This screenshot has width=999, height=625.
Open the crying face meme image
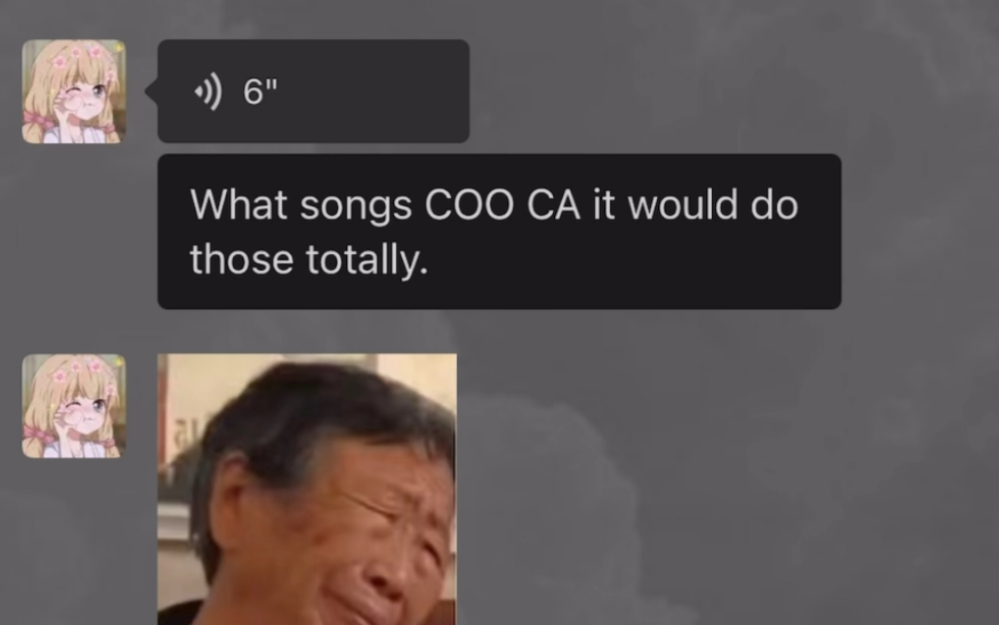coord(307,489)
